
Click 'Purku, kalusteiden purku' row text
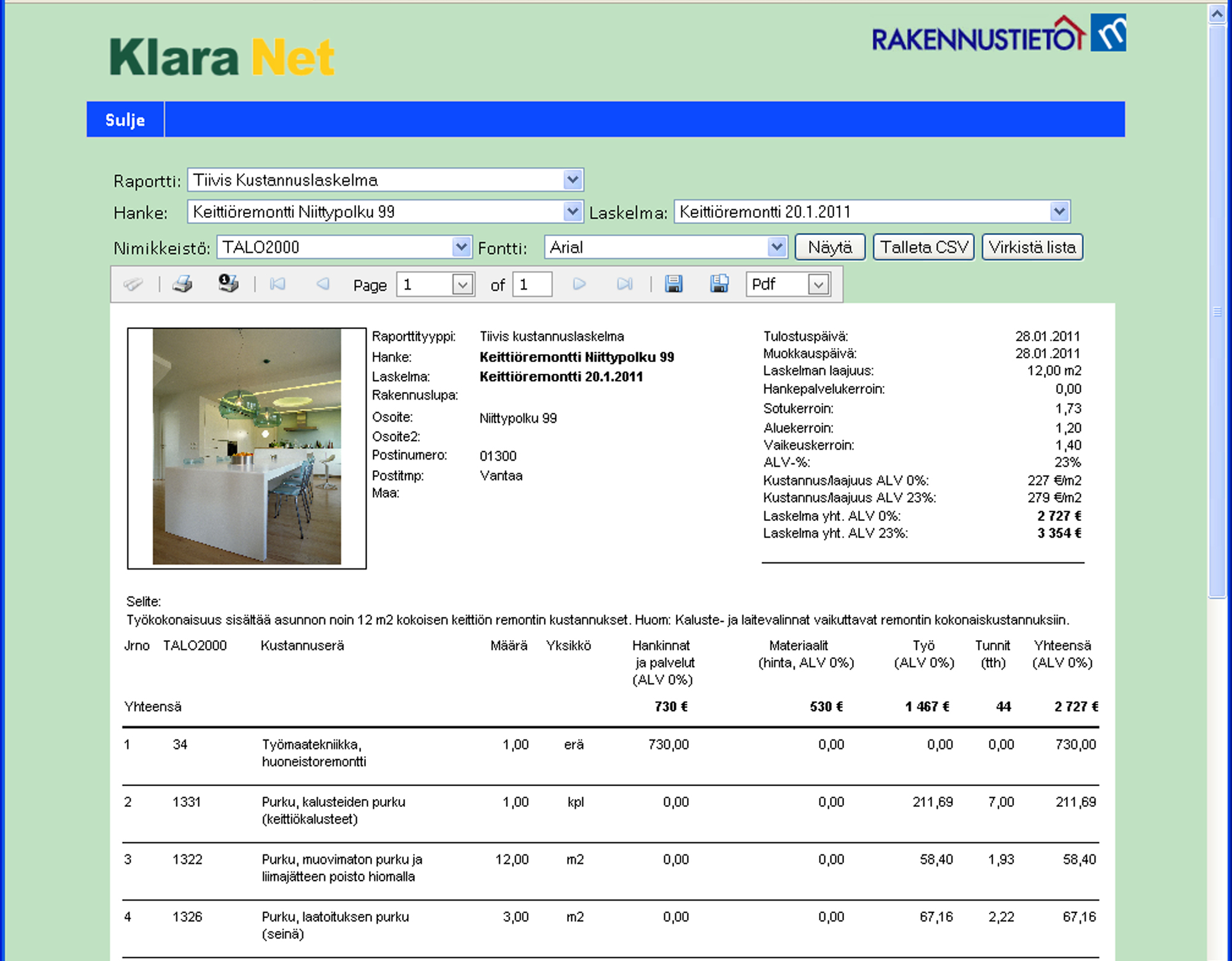333,802
